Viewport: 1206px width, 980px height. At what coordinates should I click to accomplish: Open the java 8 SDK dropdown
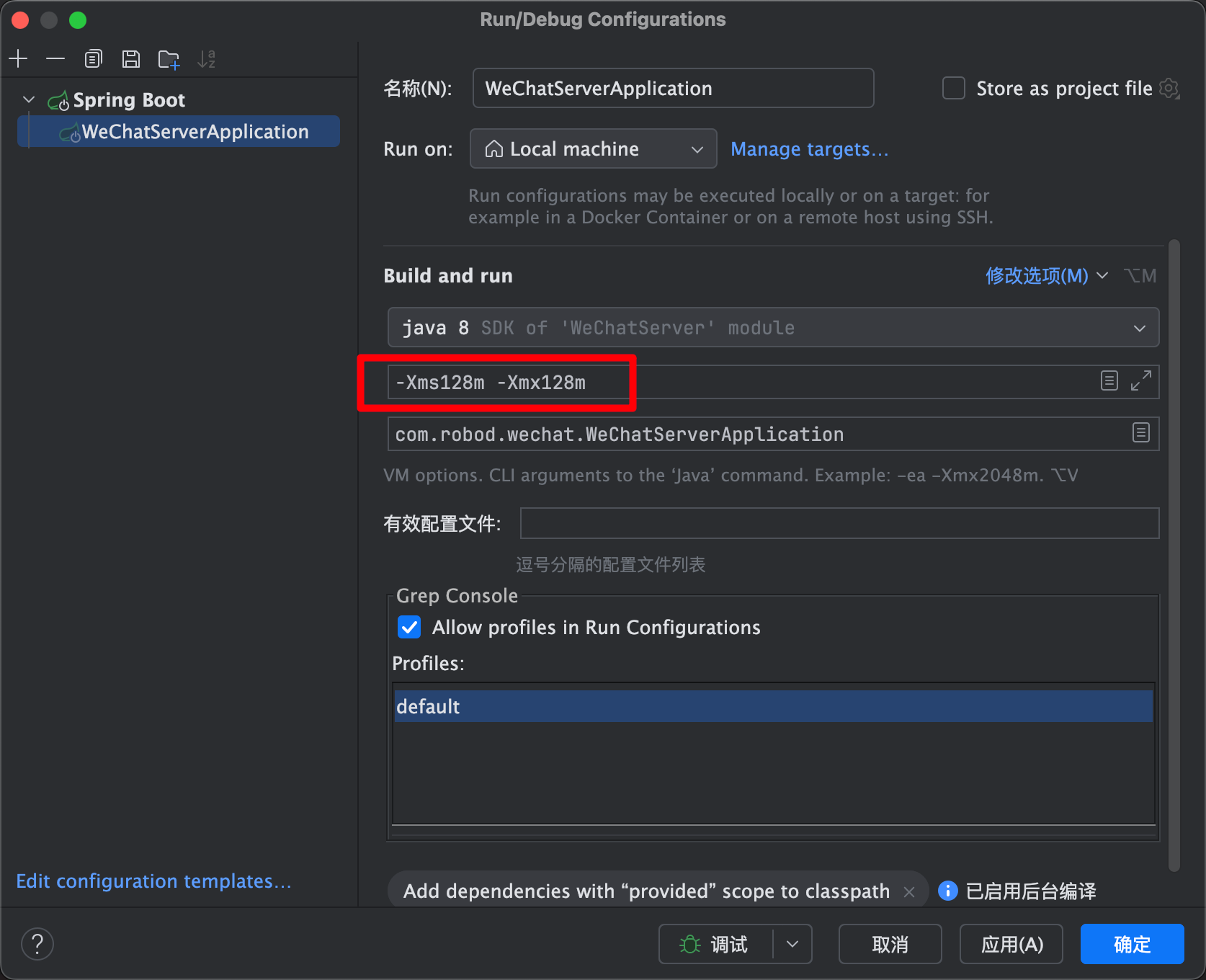773,327
